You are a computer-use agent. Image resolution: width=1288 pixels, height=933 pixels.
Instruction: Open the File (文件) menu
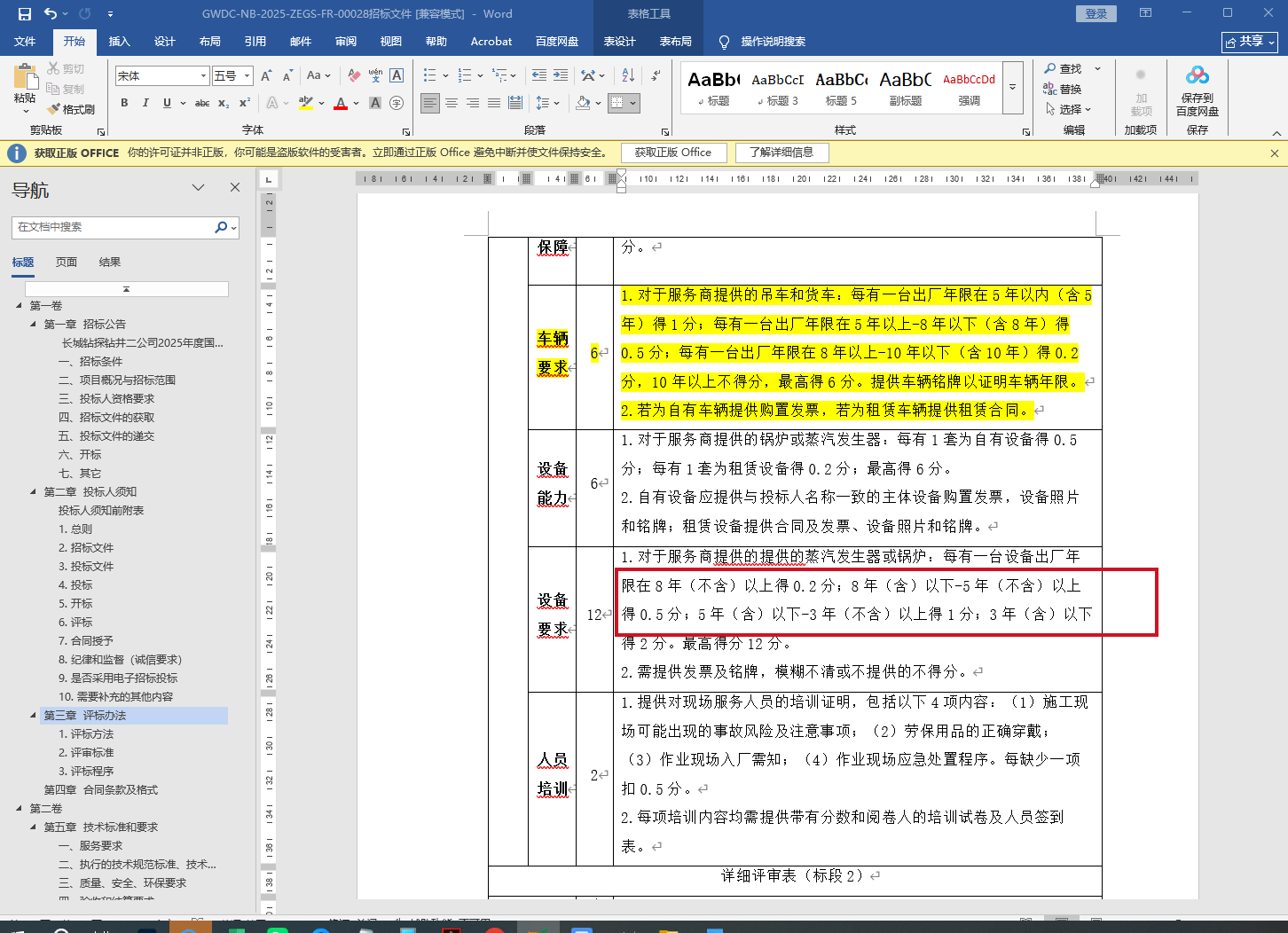(25, 42)
